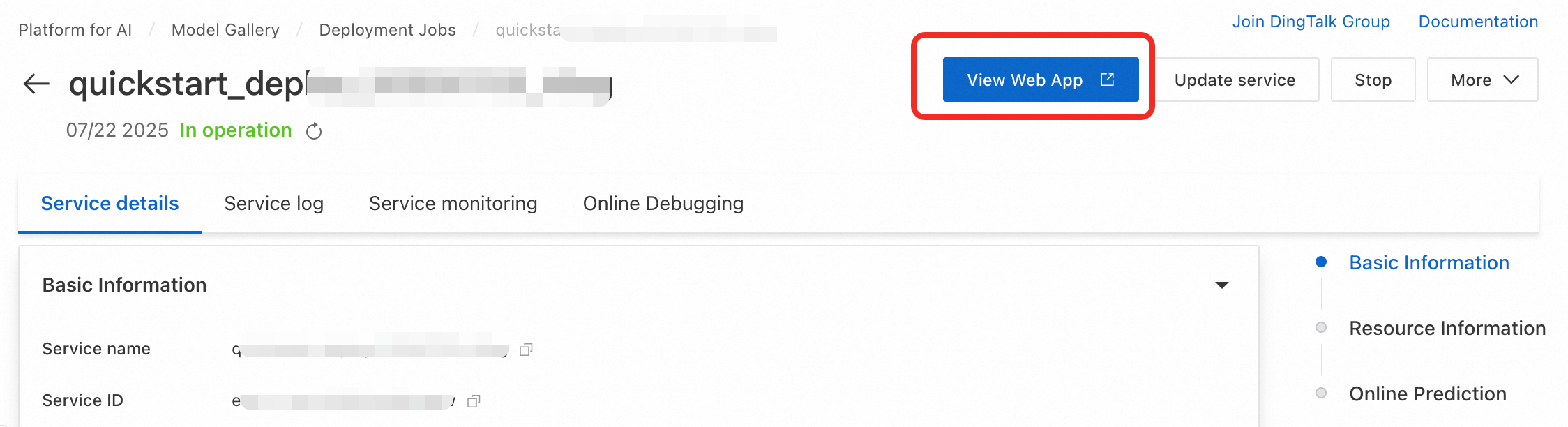This screenshot has width=1568, height=427.
Task: Go to Deployment Jobs breadcrumb
Action: pos(387,30)
